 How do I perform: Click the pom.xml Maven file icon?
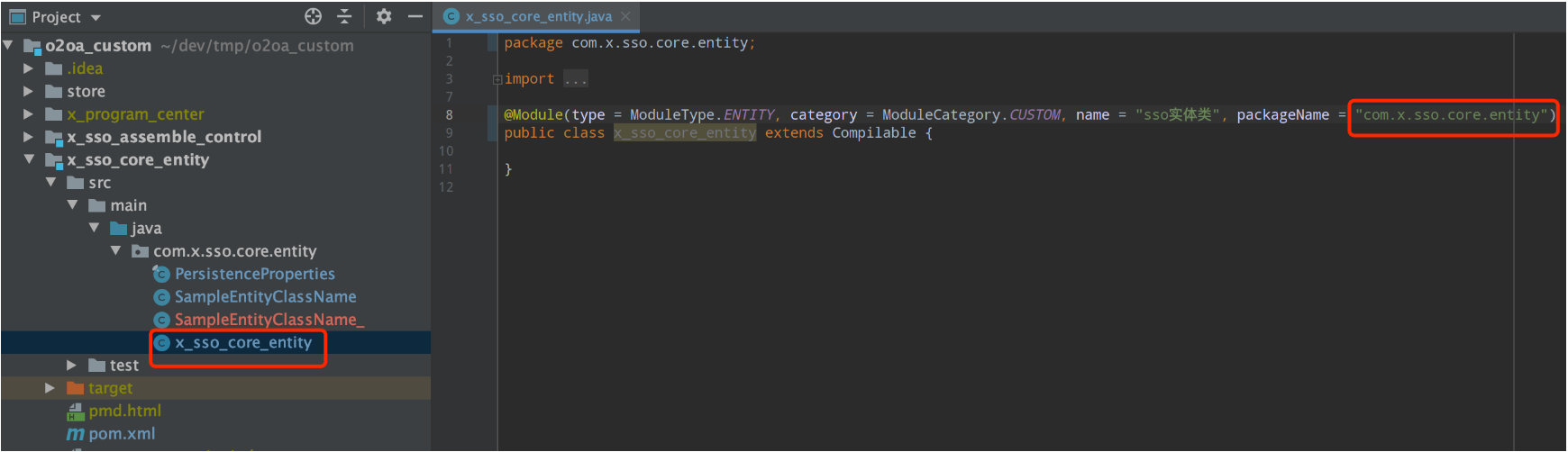point(76,434)
